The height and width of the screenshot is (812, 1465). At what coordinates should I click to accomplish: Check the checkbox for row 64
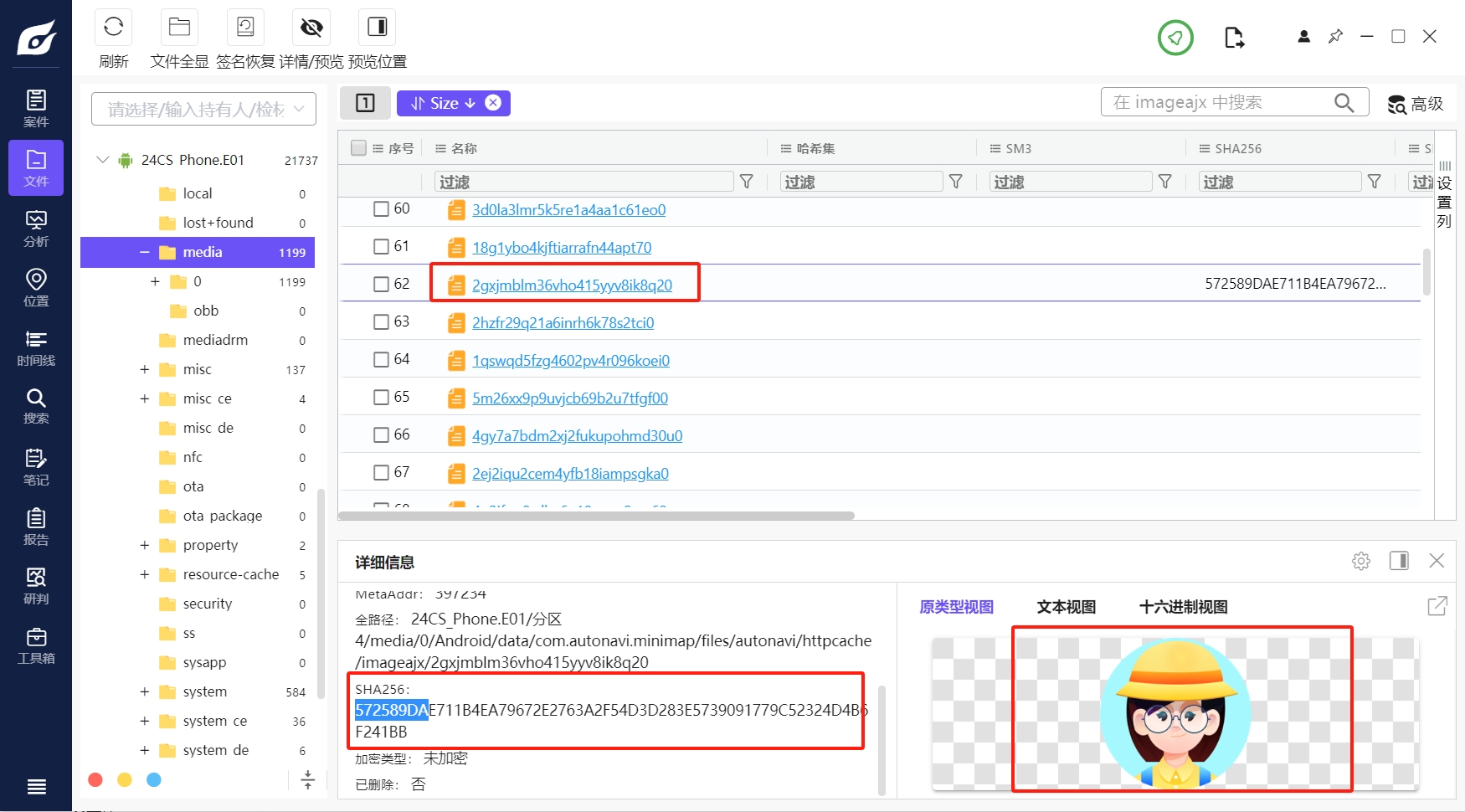pos(381,359)
